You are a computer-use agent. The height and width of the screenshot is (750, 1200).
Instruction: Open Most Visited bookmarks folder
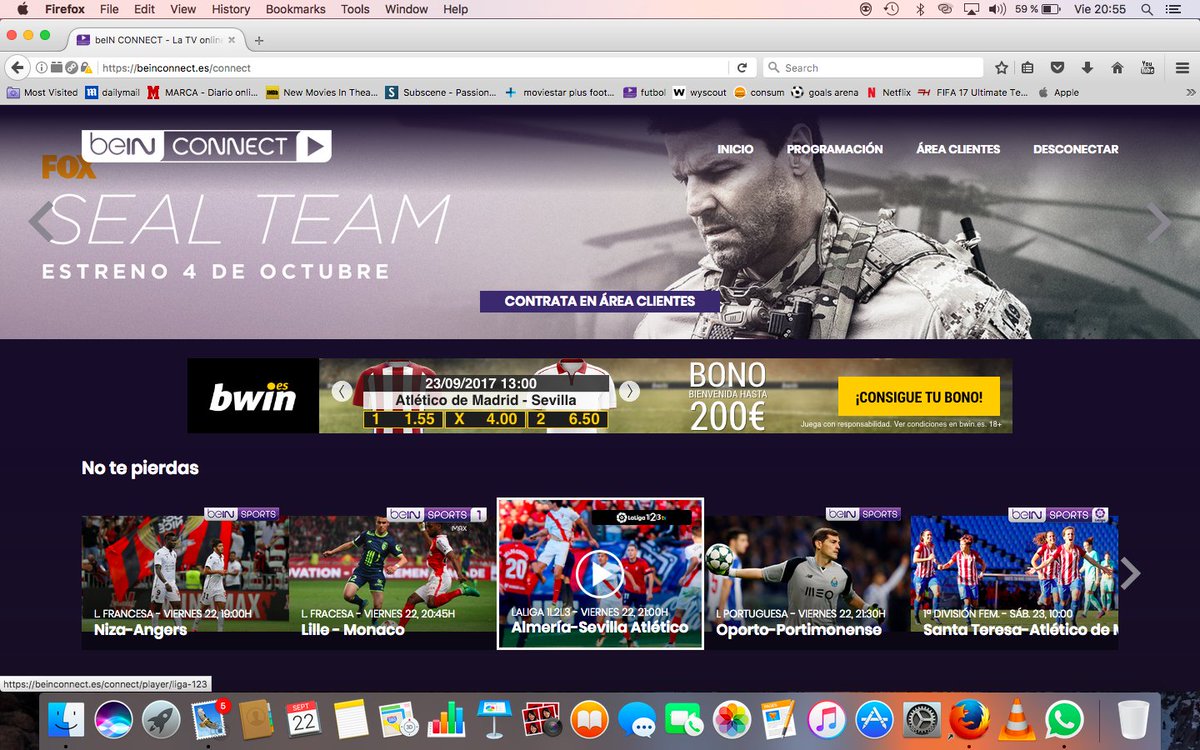click(x=42, y=92)
